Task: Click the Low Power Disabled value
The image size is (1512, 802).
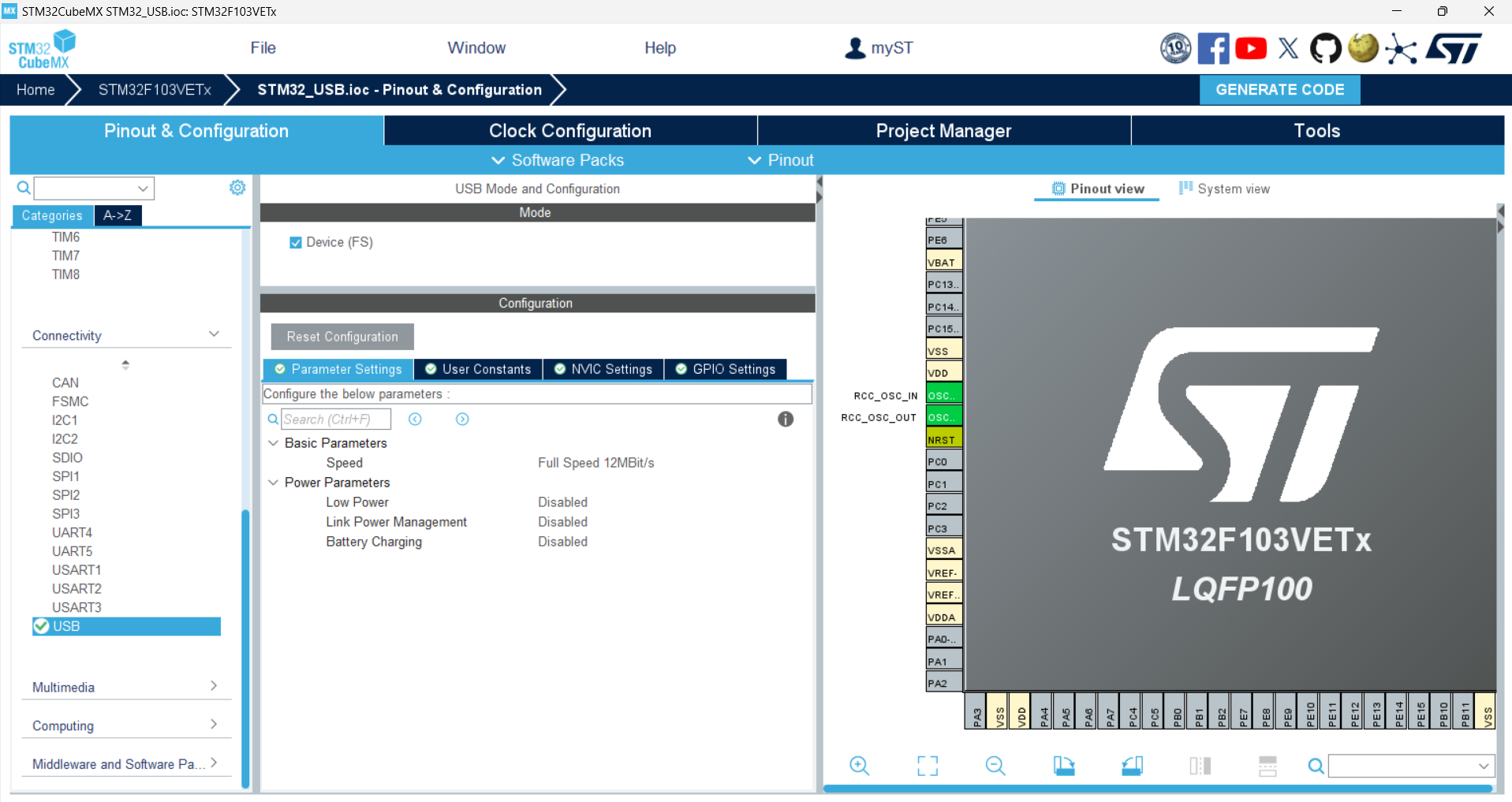Action: pos(562,502)
